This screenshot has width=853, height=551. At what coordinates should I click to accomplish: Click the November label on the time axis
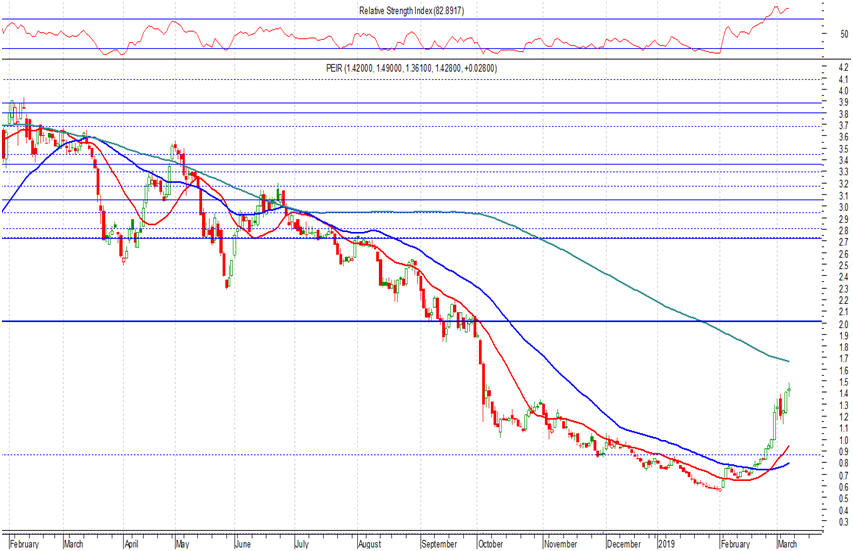pos(561,544)
